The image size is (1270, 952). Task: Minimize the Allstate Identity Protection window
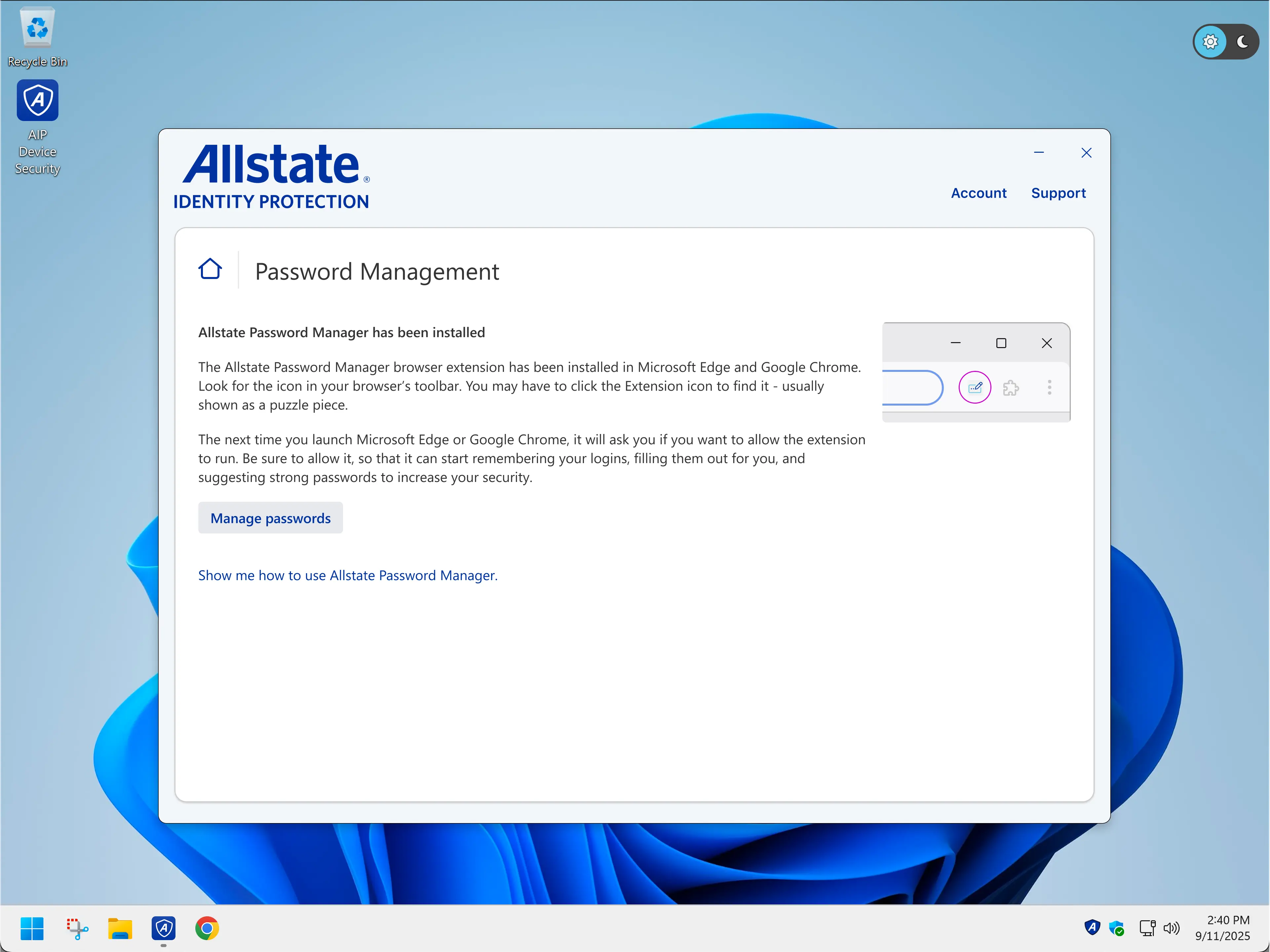click(1039, 152)
